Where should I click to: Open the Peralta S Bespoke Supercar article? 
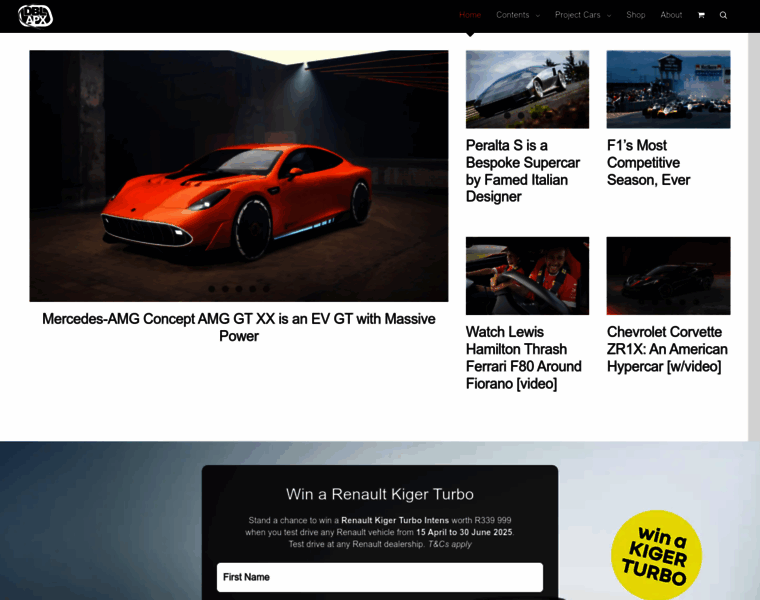click(x=522, y=171)
